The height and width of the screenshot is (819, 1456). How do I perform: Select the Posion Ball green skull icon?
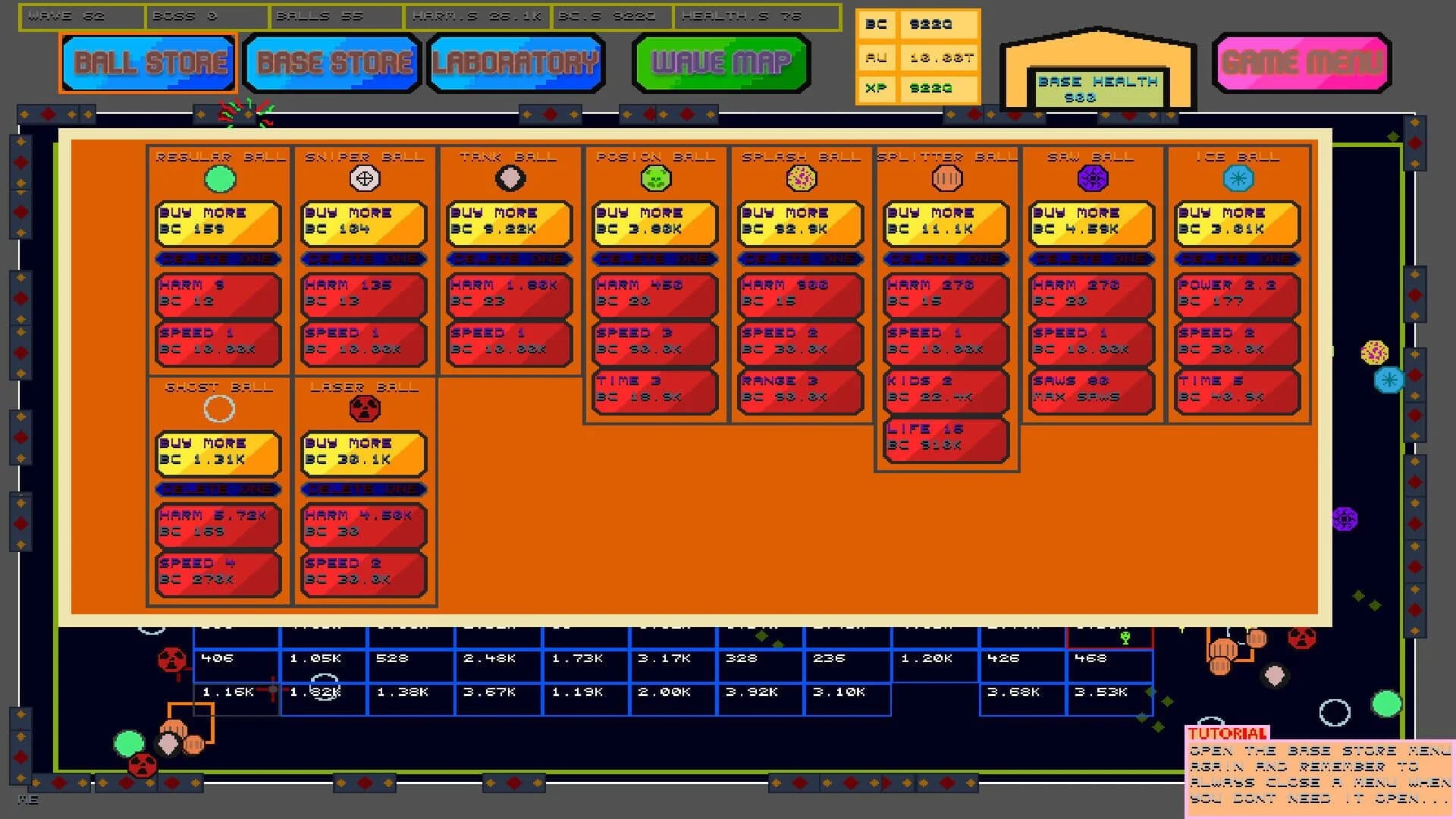pos(654,179)
